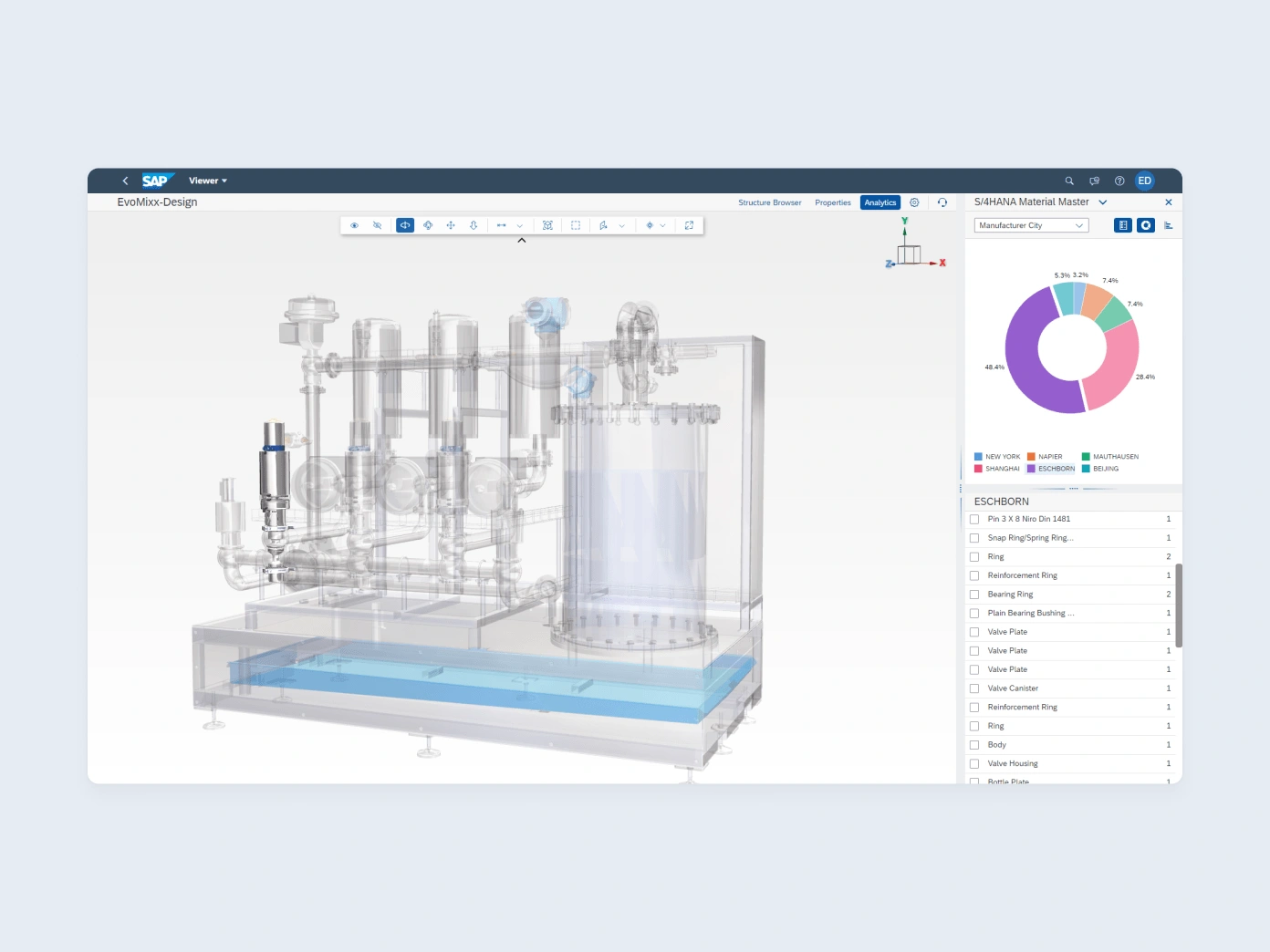Open the feedback chat icon
The image size is (1270, 952).
click(1095, 181)
